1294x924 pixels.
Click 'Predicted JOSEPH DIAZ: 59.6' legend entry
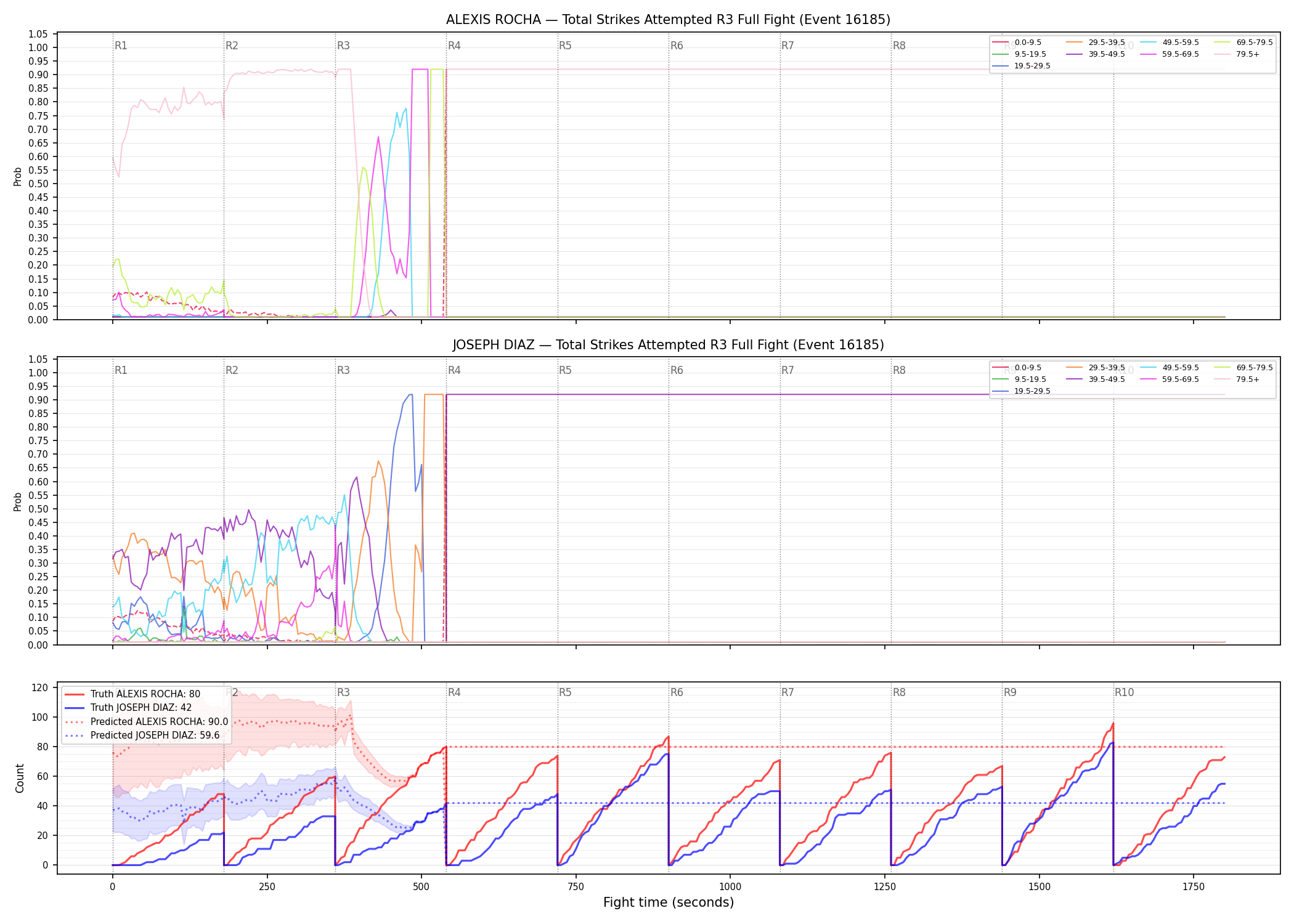pos(142,736)
